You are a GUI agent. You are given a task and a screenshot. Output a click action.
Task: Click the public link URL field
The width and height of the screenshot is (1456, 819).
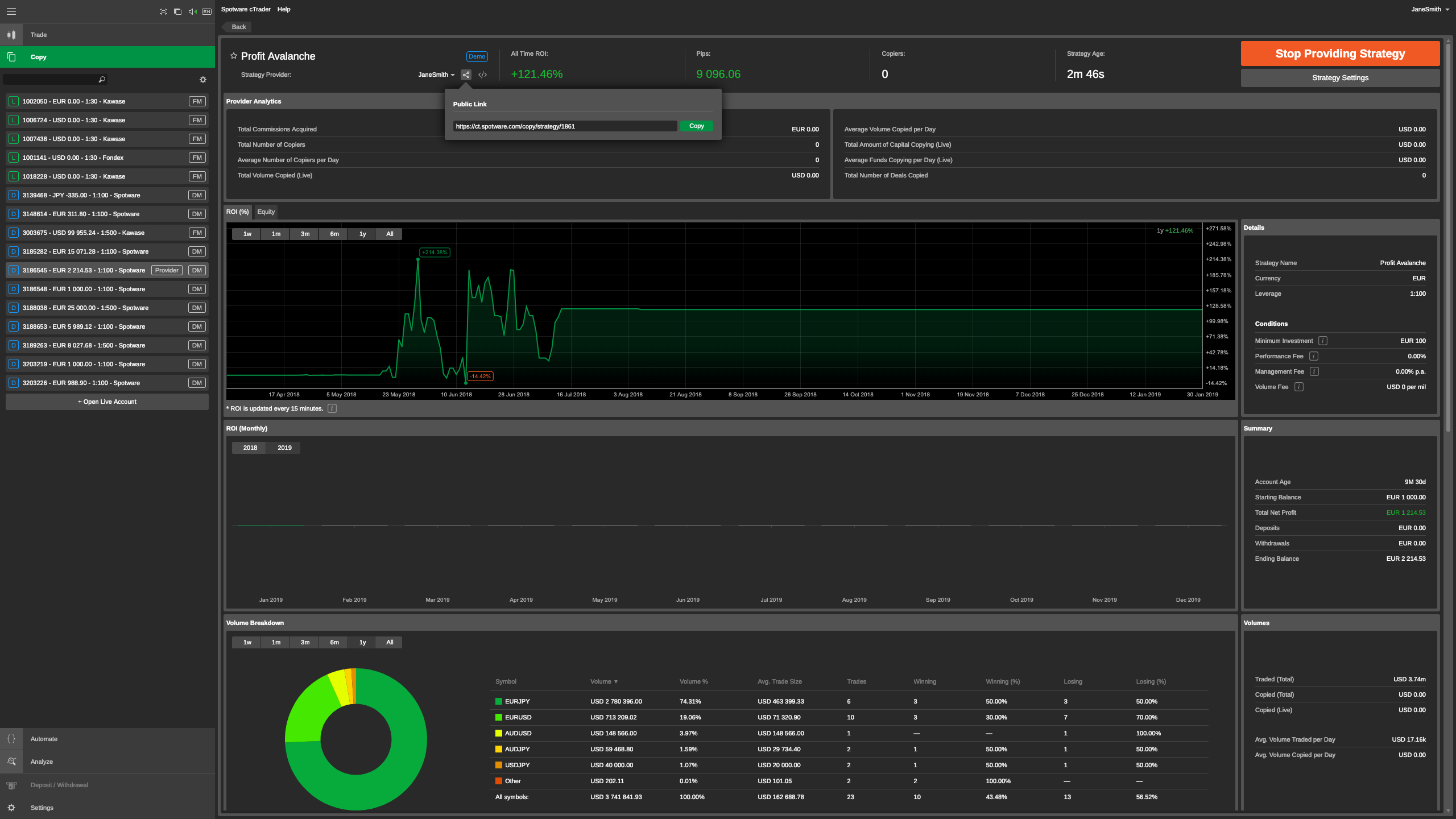565,126
